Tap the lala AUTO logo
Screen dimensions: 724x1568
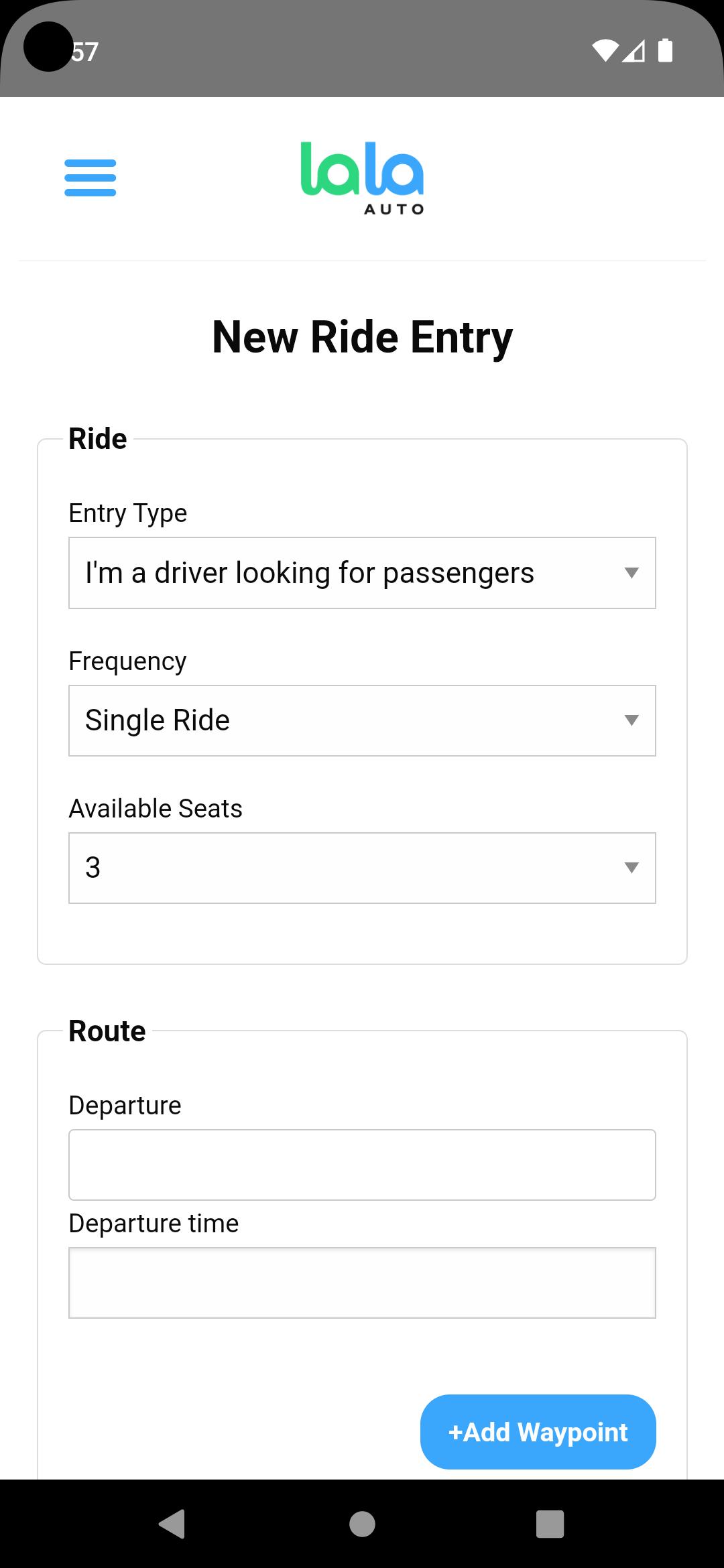tap(362, 178)
